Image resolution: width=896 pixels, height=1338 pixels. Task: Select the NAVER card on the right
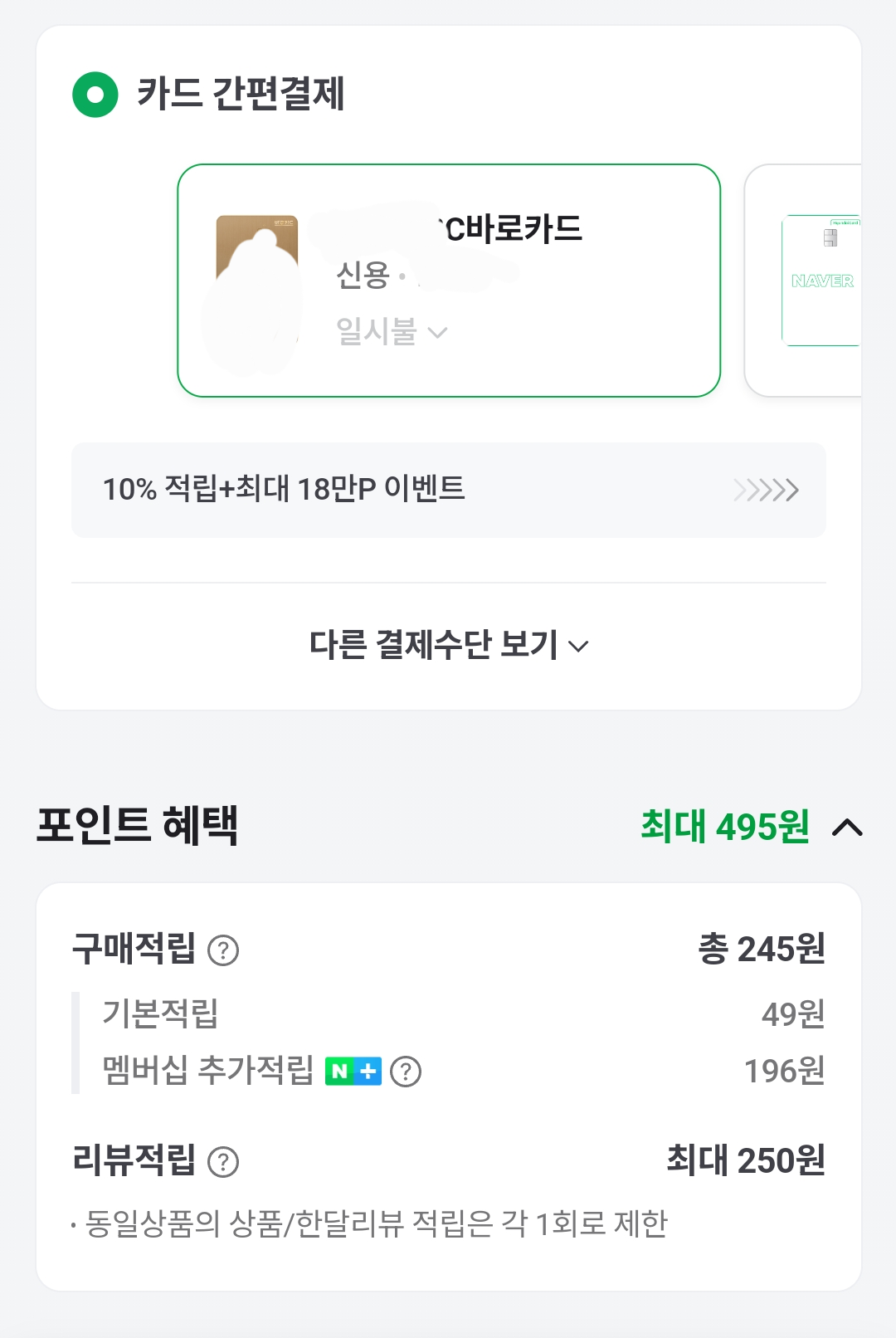tap(820, 281)
